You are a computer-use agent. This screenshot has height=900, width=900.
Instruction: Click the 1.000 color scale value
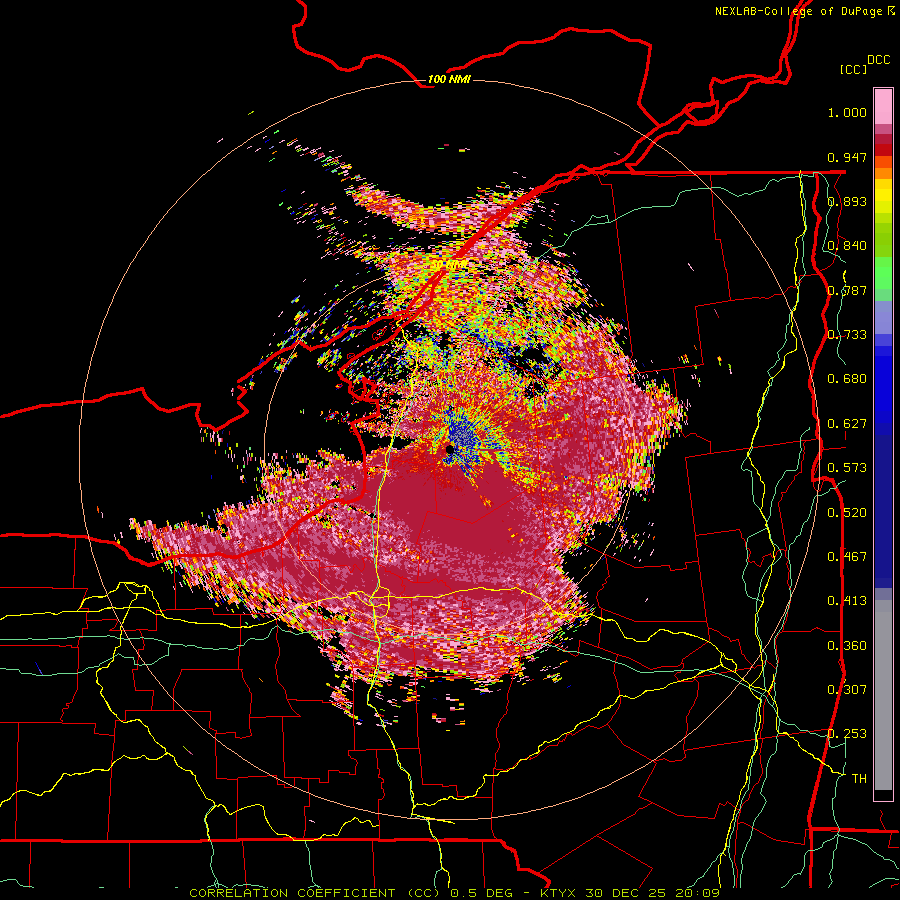[847, 112]
